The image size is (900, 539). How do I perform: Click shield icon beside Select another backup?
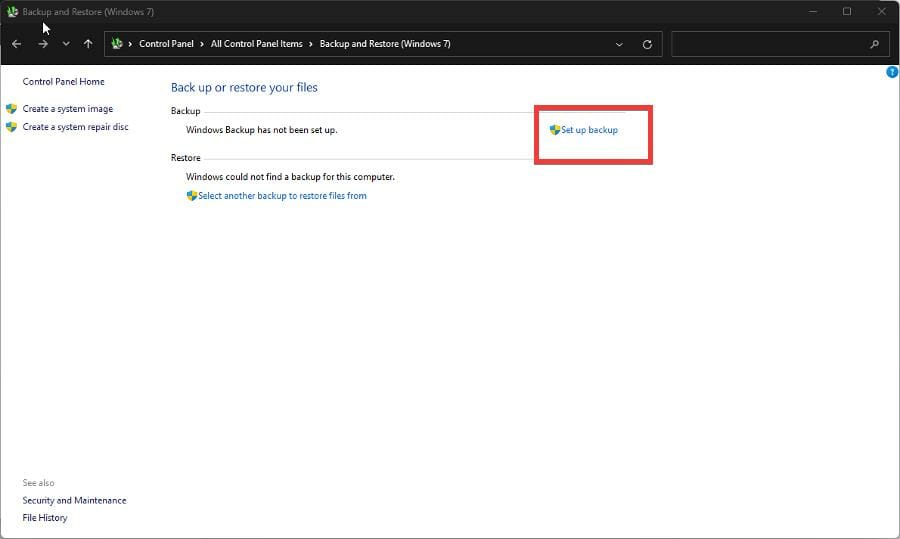[192, 196]
